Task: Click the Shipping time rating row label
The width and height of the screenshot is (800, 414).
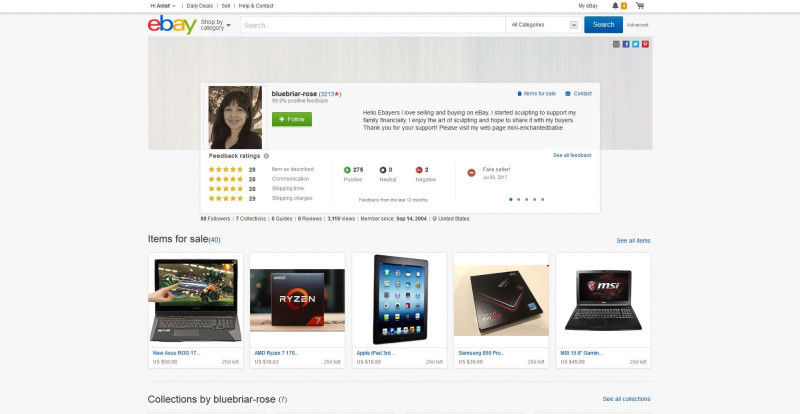Action: point(288,189)
